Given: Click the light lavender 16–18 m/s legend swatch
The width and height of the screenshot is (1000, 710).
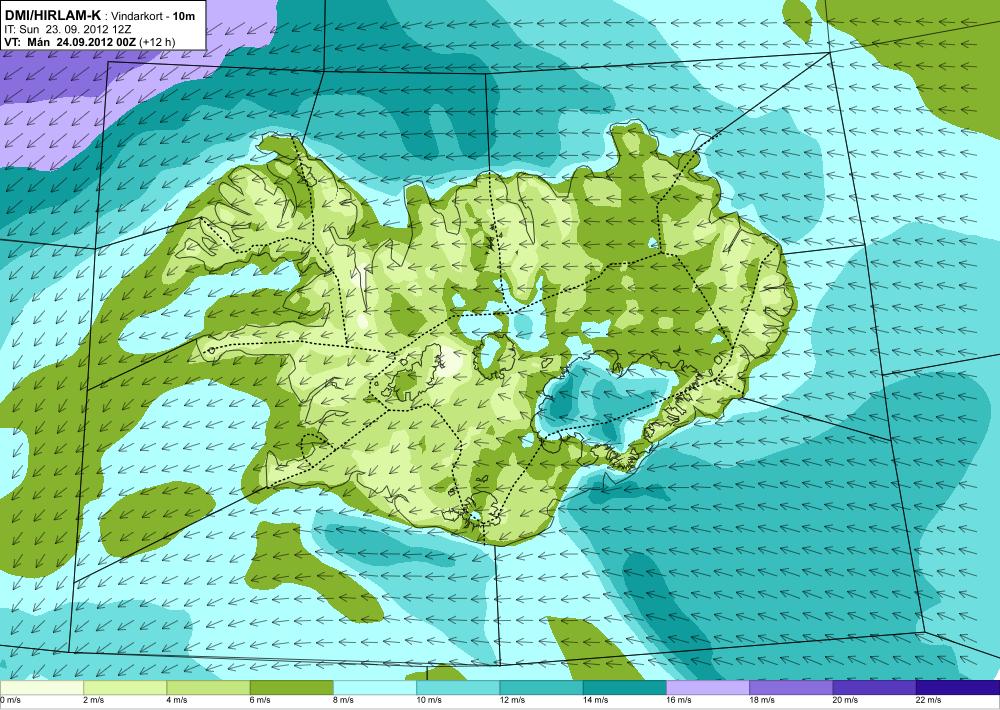Looking at the screenshot, I should (x=708, y=688).
